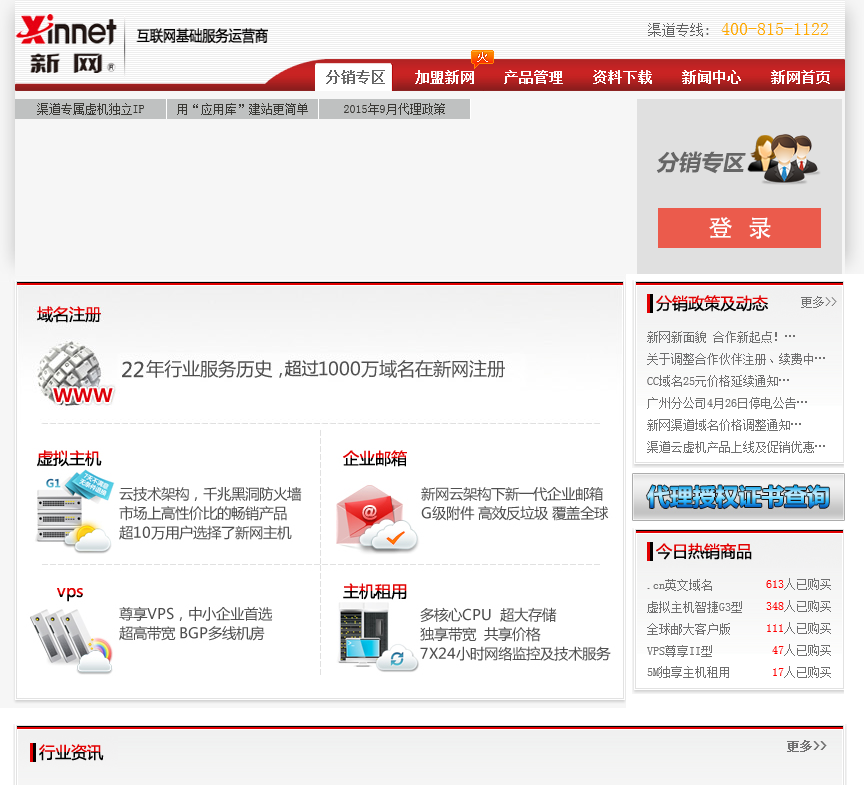This screenshot has height=785, width=864.
Task: Expand 更多>> in 行业资讯 section
Action: 806,746
